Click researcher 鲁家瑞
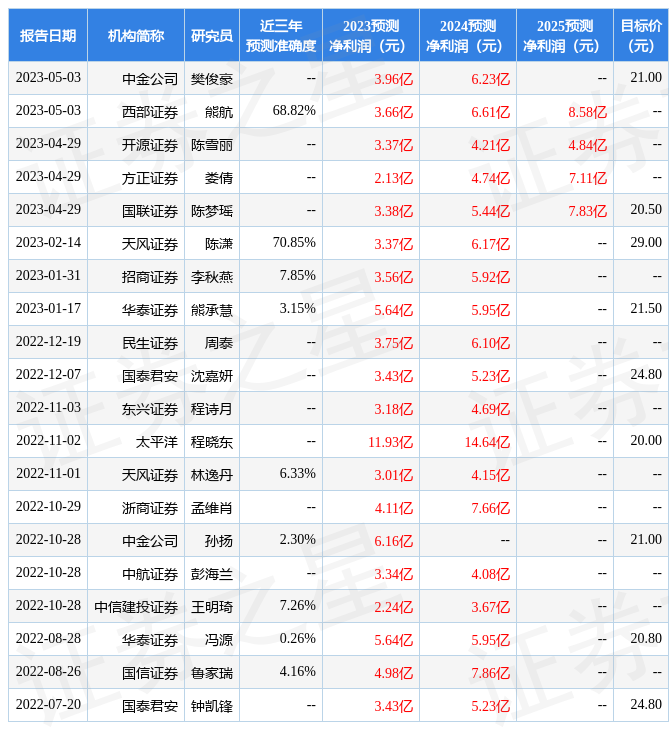Screen dimensions: 669x730 [x=212, y=674]
